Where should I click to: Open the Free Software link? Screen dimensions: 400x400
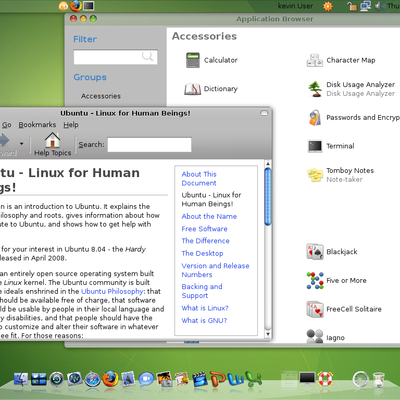point(204,229)
